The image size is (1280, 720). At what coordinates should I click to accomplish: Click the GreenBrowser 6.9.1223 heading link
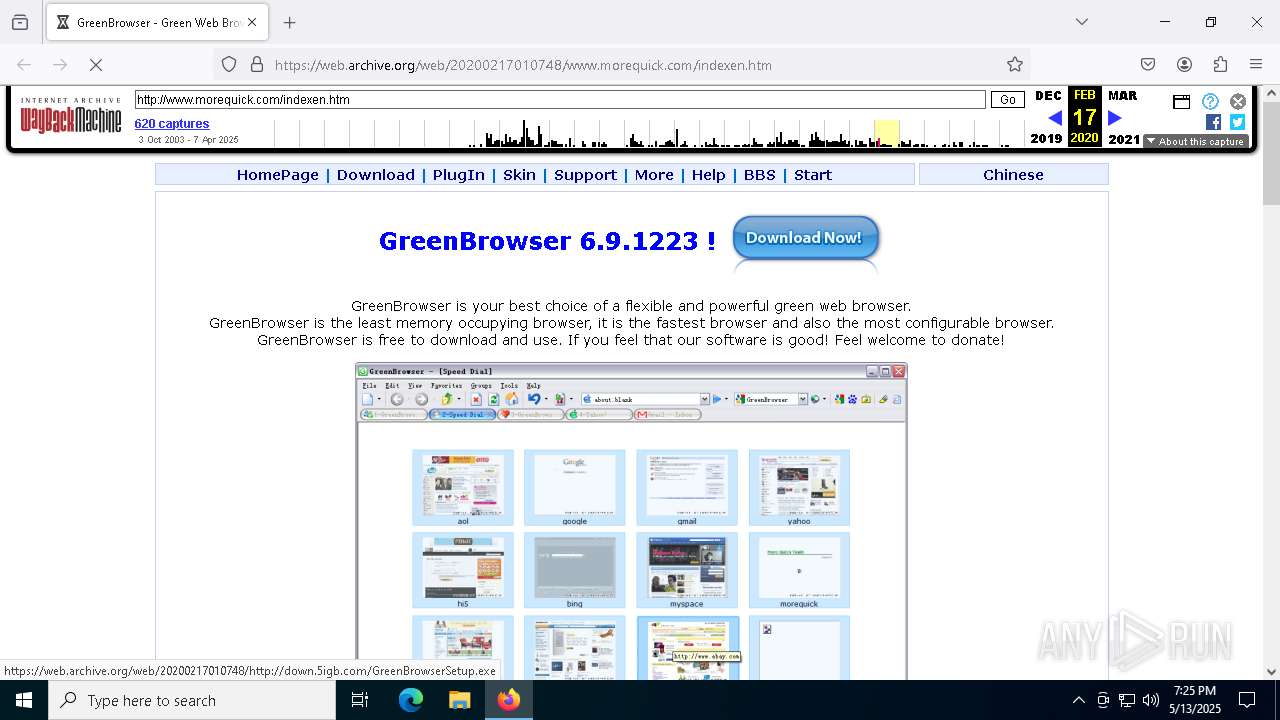(547, 241)
